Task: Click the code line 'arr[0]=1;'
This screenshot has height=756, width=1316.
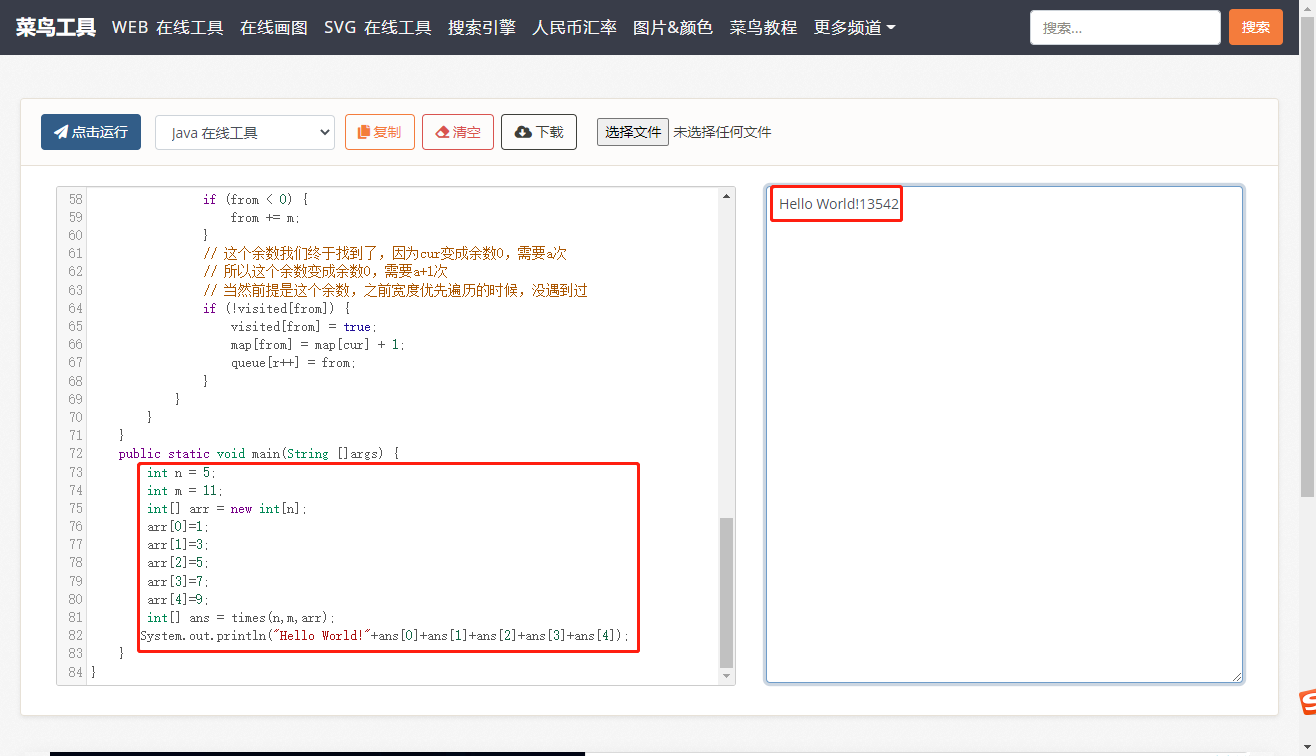Action: coord(178,526)
